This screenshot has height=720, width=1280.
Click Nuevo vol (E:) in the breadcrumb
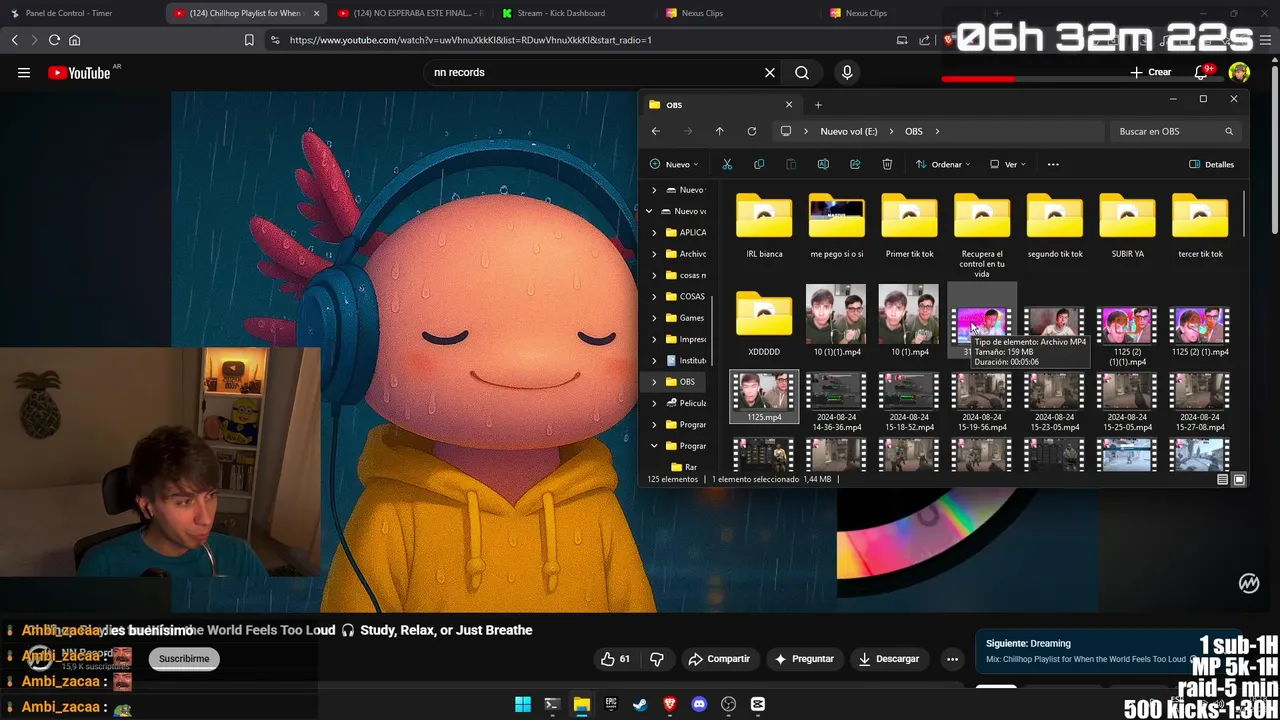click(x=849, y=131)
